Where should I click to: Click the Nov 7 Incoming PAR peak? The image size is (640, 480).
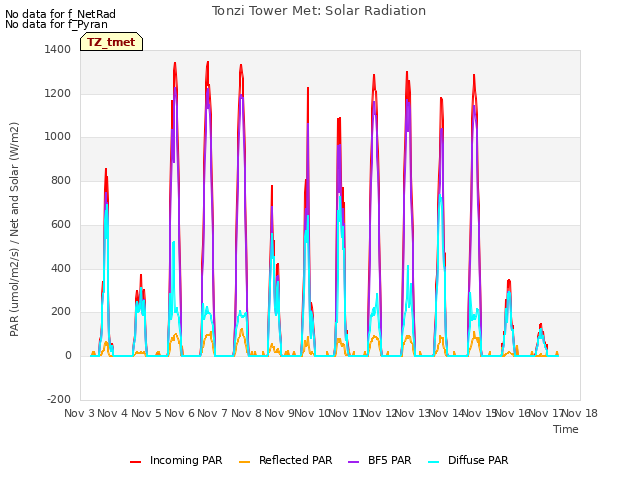click(208, 62)
